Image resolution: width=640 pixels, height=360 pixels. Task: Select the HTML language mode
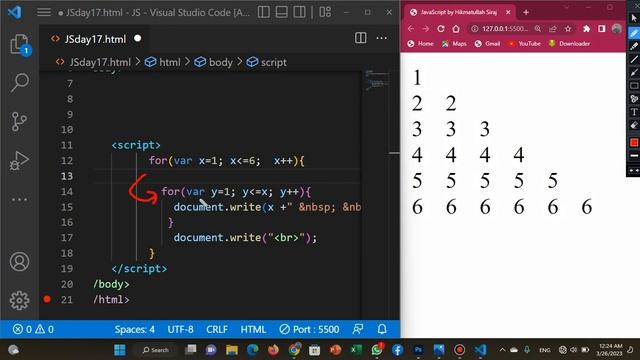point(253,329)
